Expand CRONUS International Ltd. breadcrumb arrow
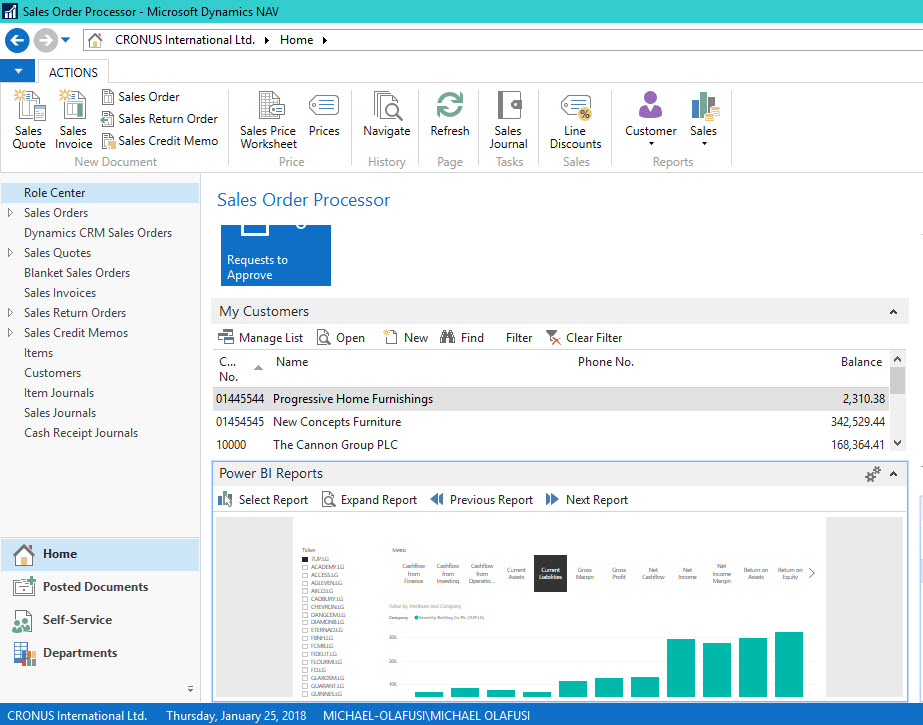Viewport: 923px width, 725px height. pos(267,40)
